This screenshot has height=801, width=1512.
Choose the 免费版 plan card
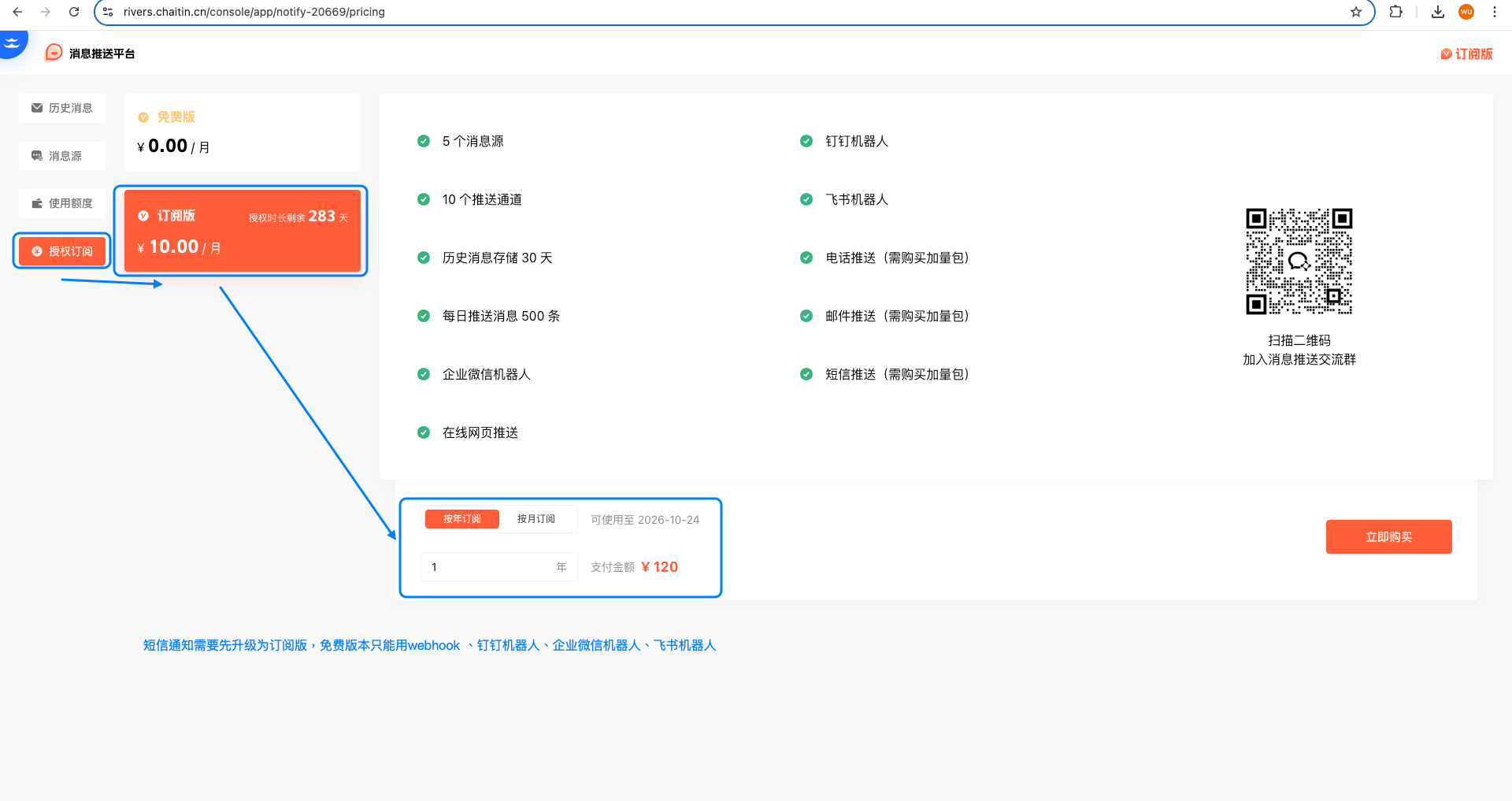[x=242, y=132]
